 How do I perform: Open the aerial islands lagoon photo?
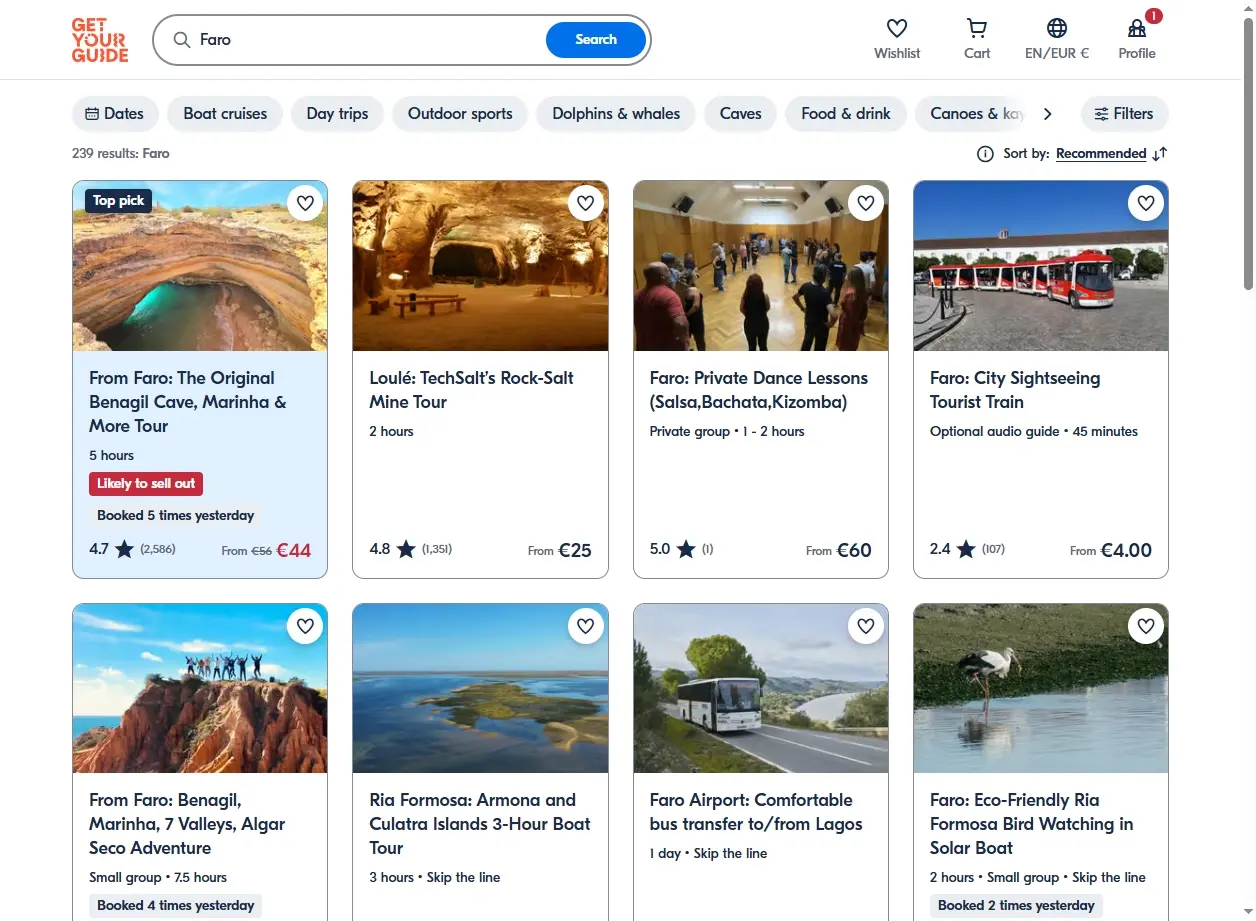tap(480, 688)
